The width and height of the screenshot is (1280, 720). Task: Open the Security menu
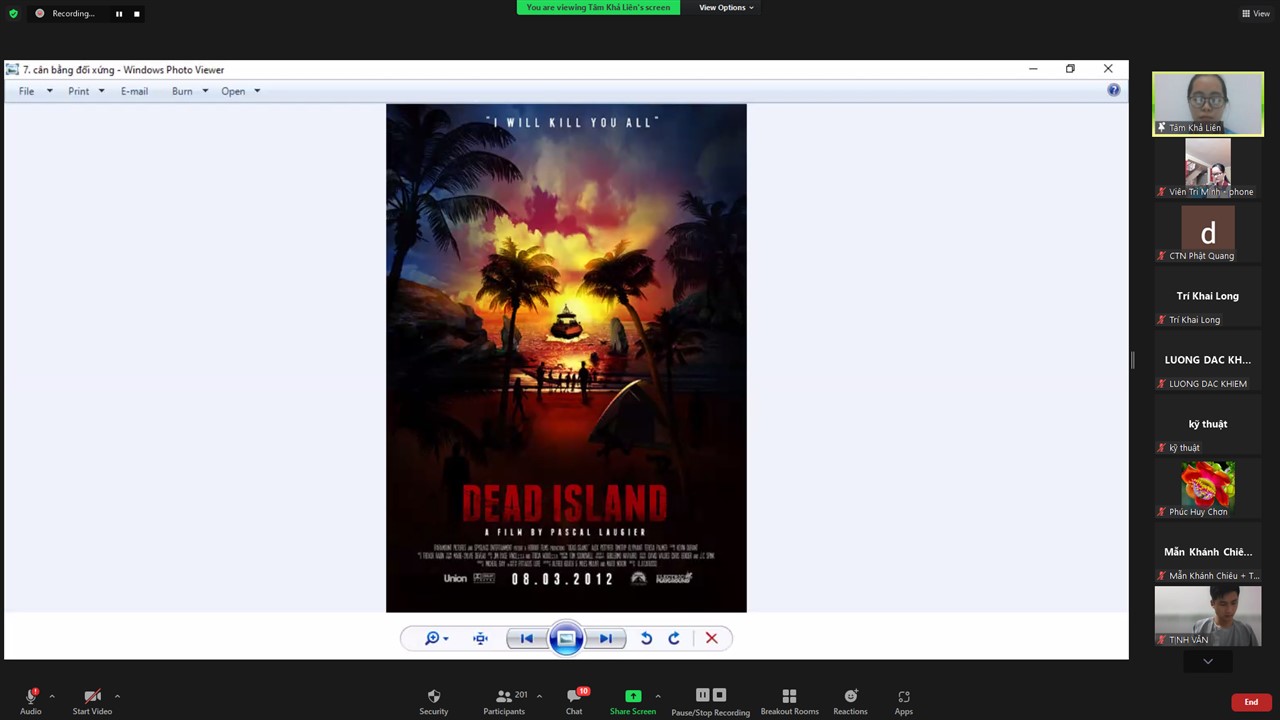click(x=433, y=701)
